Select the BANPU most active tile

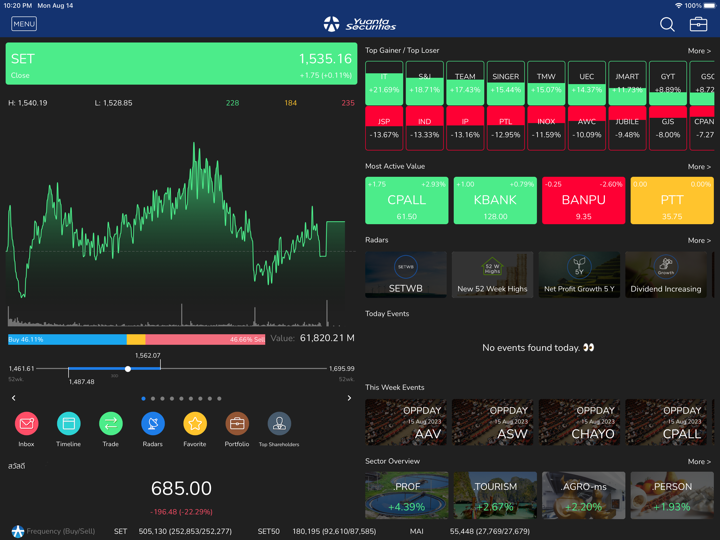[x=583, y=200]
